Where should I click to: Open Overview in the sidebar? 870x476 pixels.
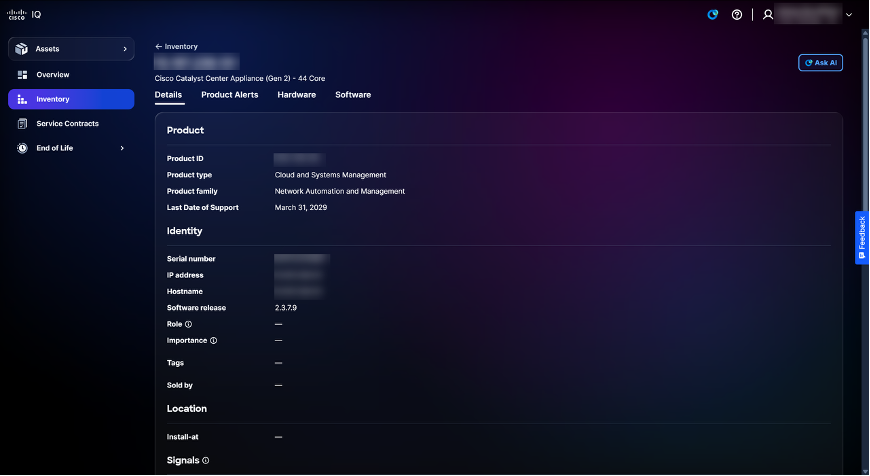(71, 75)
